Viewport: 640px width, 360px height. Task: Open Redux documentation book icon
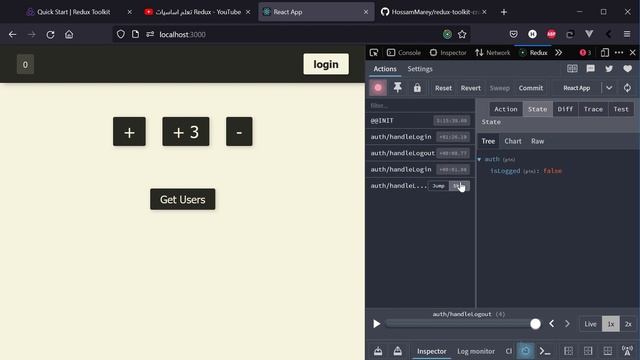pos(572,69)
